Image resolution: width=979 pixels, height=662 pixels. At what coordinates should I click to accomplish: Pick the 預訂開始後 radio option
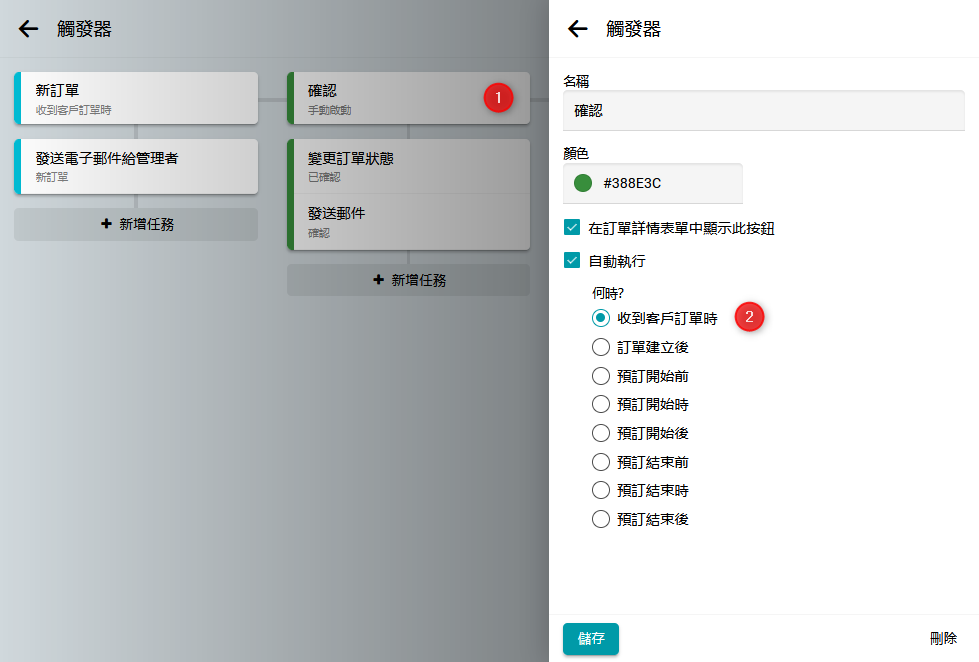click(x=601, y=433)
